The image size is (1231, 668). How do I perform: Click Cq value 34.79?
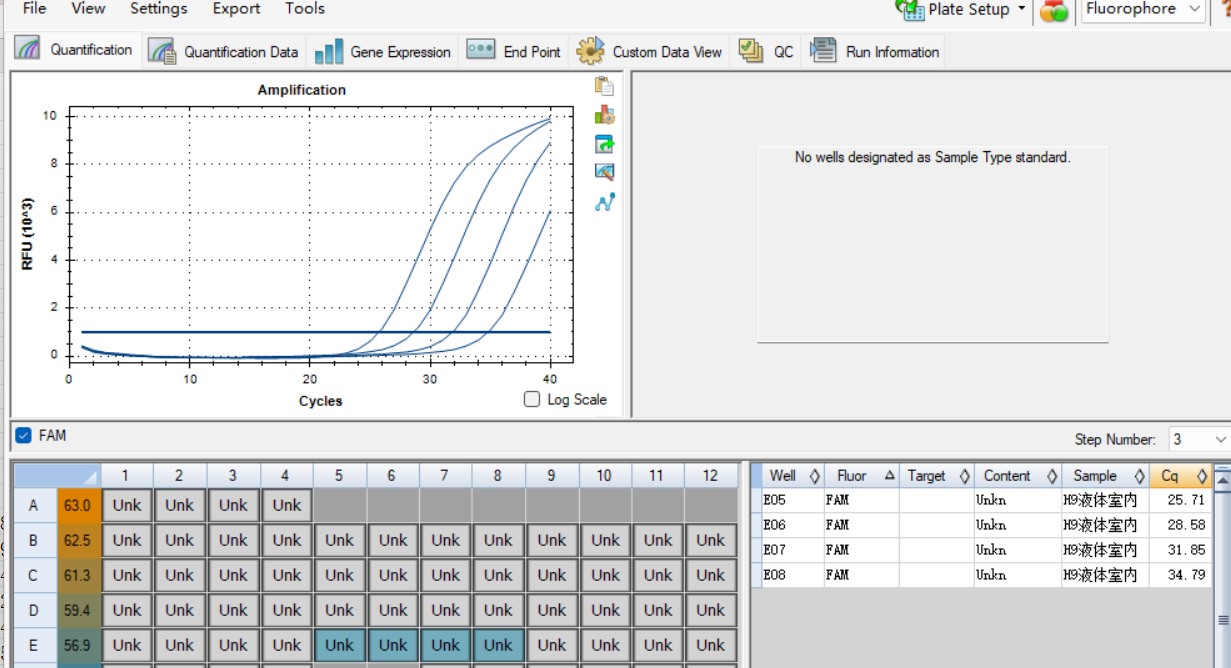click(1185, 575)
